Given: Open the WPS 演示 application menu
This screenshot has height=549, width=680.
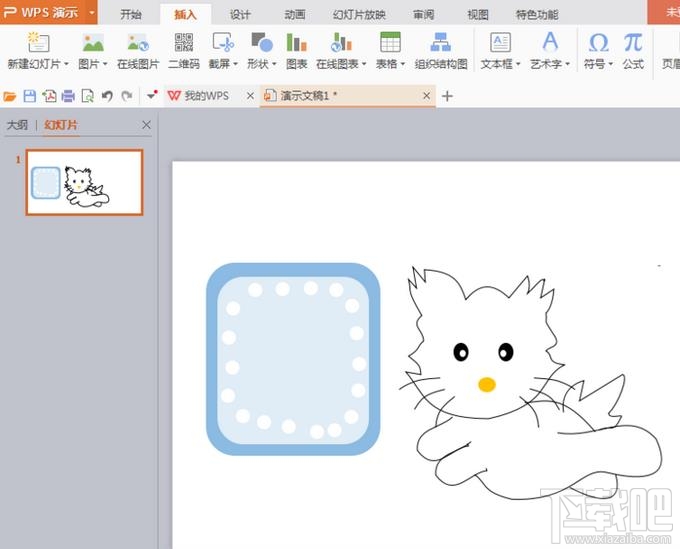Looking at the screenshot, I should pos(49,12).
